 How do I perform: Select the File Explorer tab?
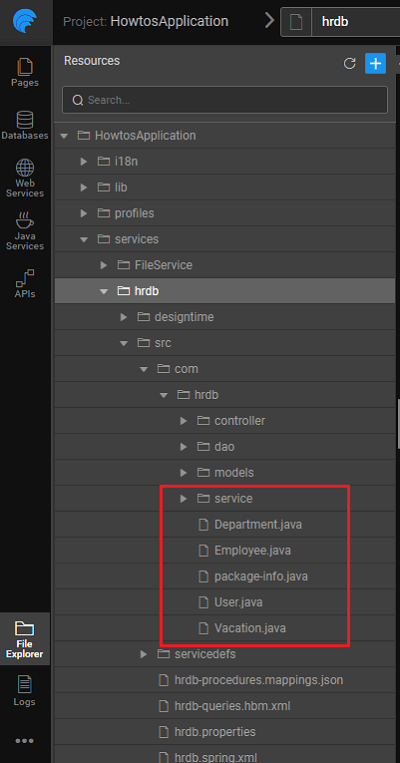(25, 638)
